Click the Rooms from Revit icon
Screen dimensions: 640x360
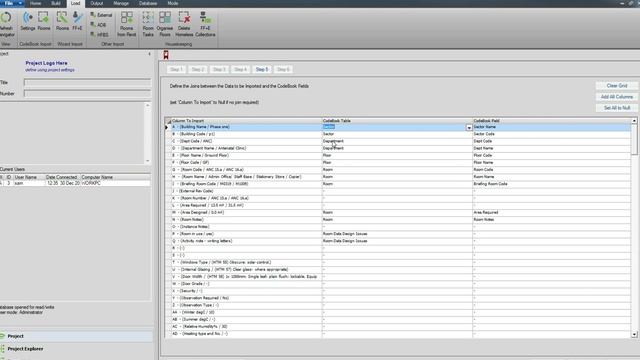tap(127, 18)
